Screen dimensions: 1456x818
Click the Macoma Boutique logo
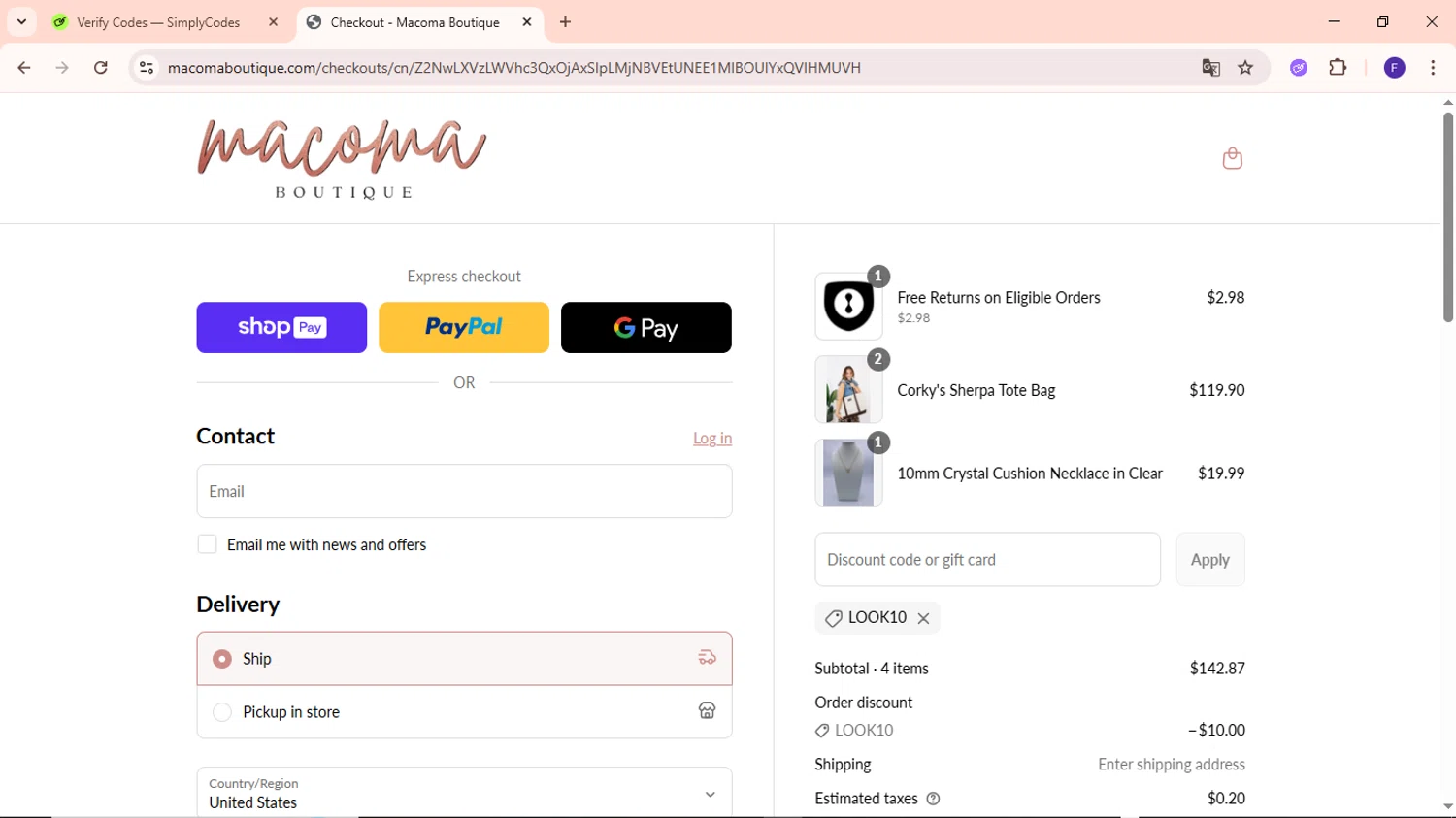342,158
